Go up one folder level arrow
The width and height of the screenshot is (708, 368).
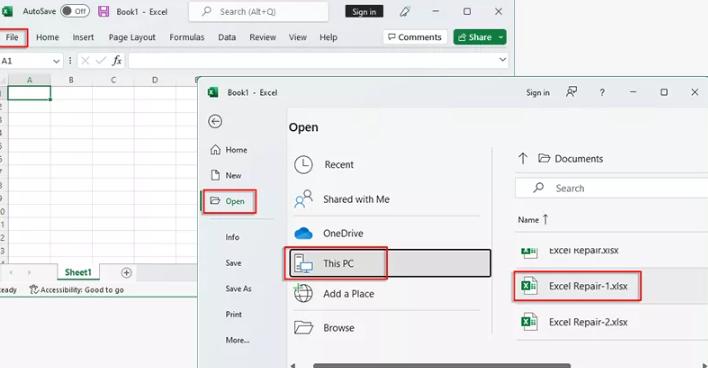tap(523, 158)
